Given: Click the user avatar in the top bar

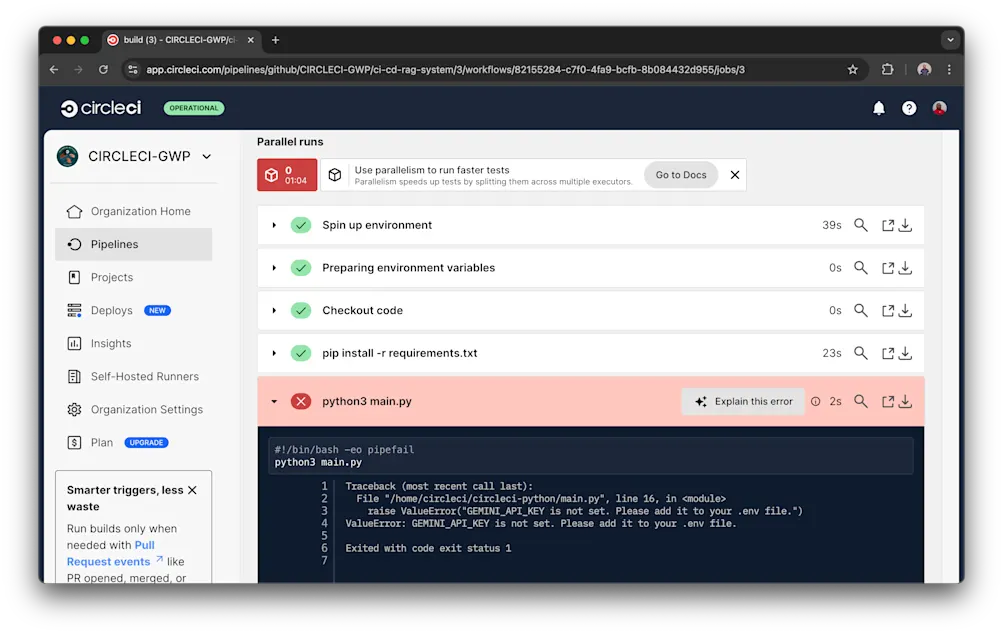Looking at the screenshot, I should 938,108.
